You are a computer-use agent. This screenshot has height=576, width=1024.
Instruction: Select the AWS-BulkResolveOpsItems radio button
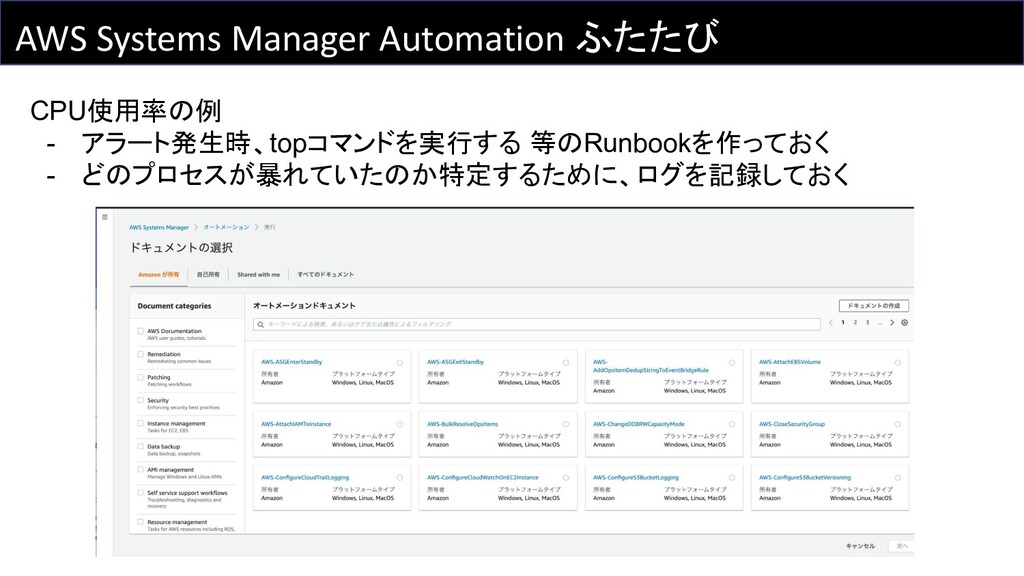[x=566, y=424]
